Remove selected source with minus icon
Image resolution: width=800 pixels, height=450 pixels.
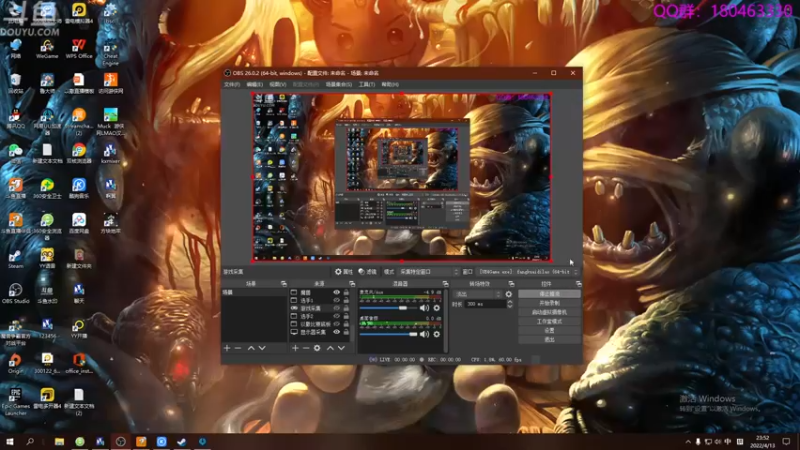[x=306, y=348]
